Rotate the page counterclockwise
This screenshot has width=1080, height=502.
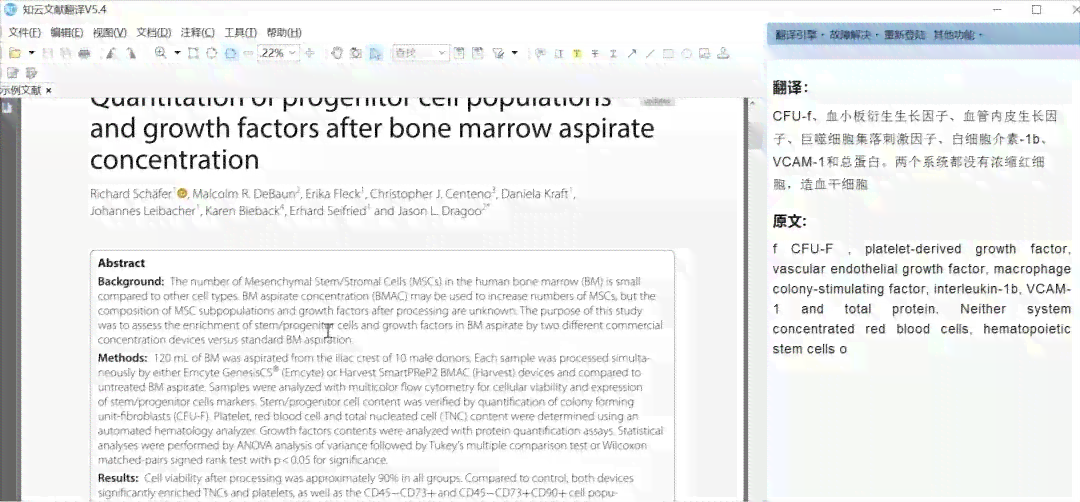click(x=112, y=53)
